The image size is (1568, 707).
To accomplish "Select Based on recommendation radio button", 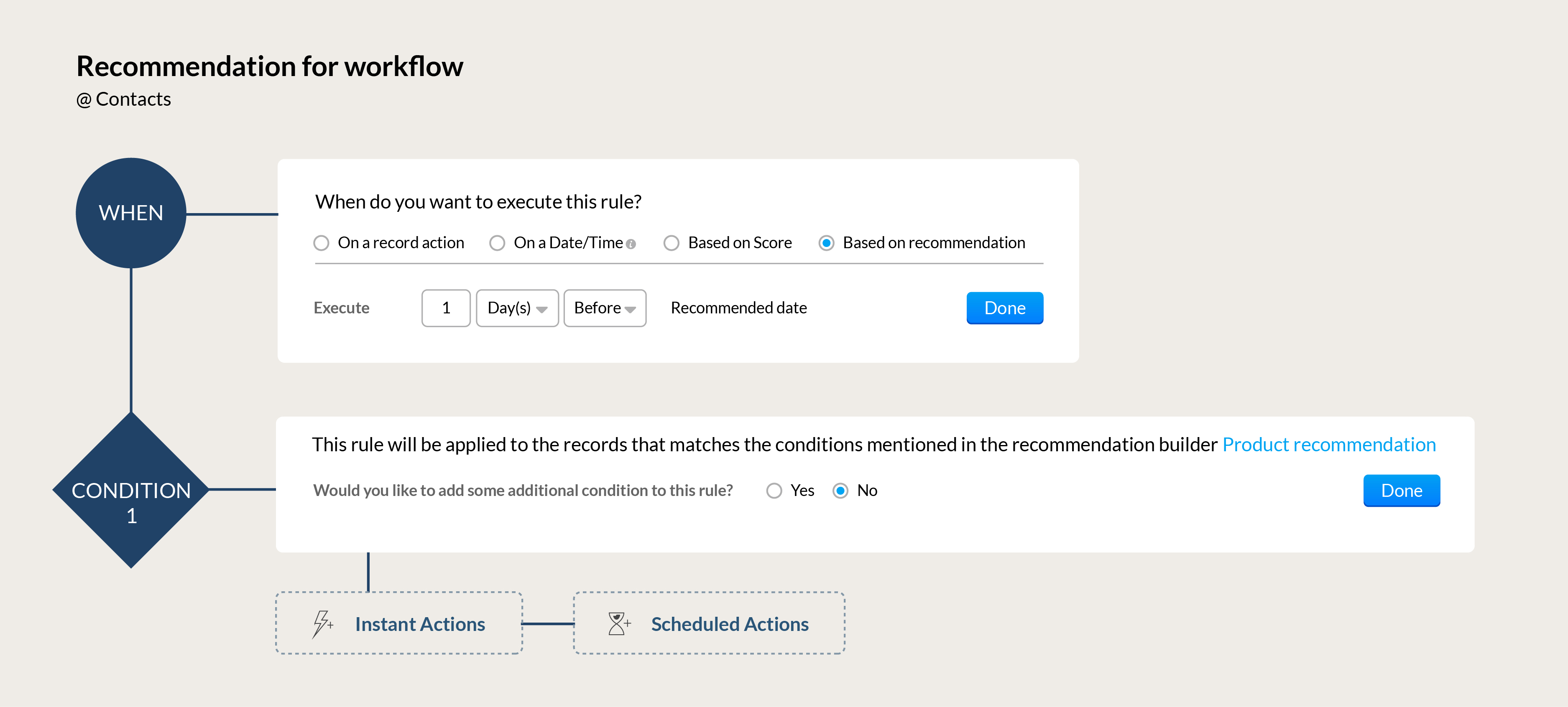I will pyautogui.click(x=826, y=243).
